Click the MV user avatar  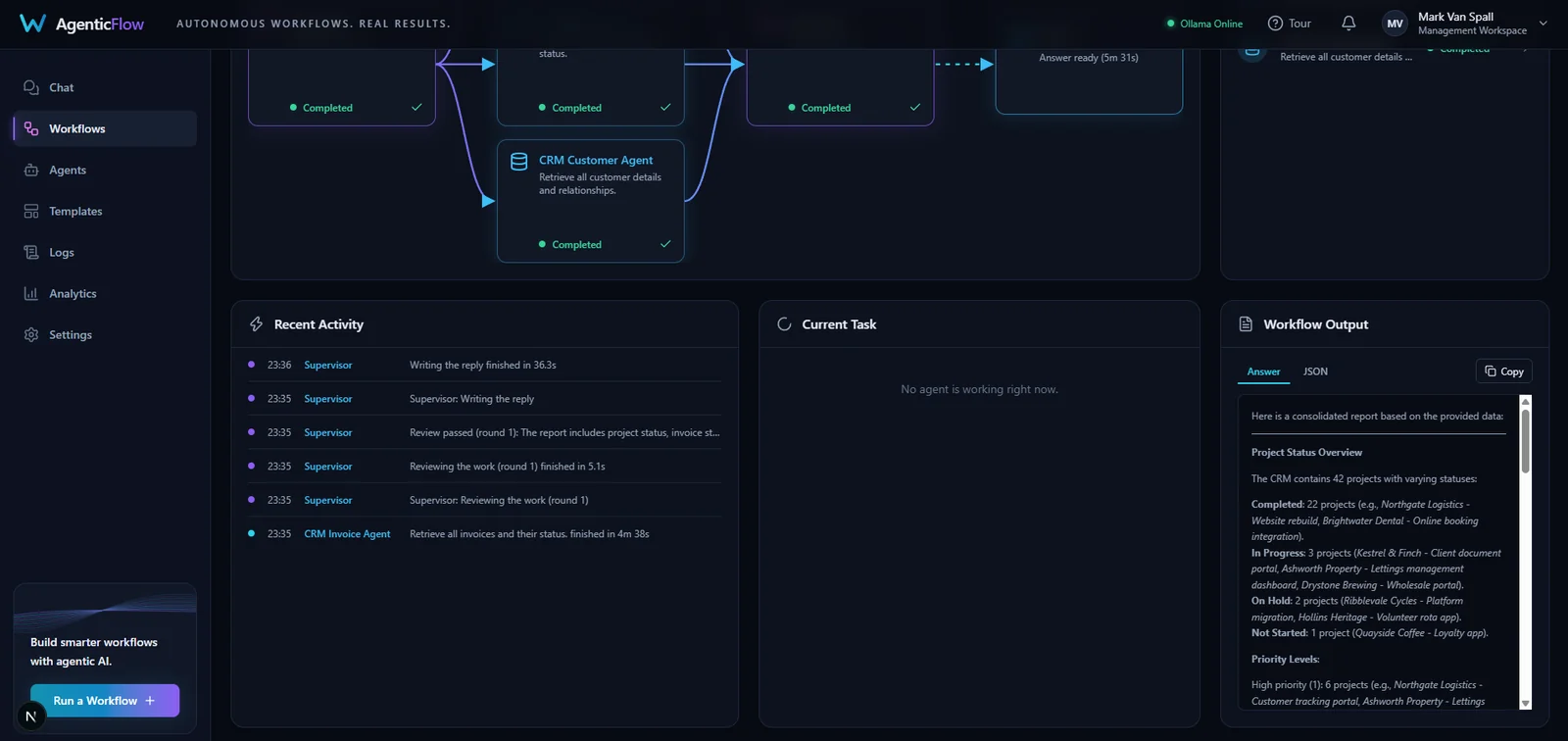pos(1395,24)
